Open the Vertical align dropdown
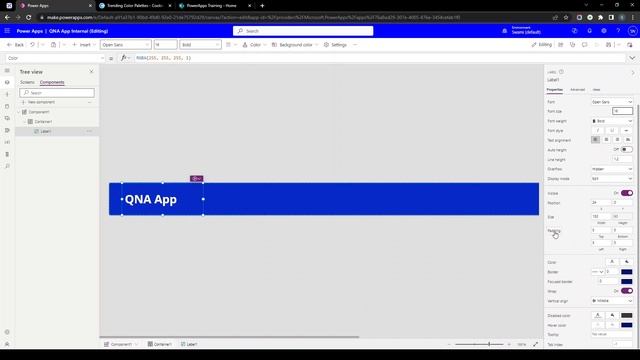This screenshot has height=360, width=640. coord(612,300)
